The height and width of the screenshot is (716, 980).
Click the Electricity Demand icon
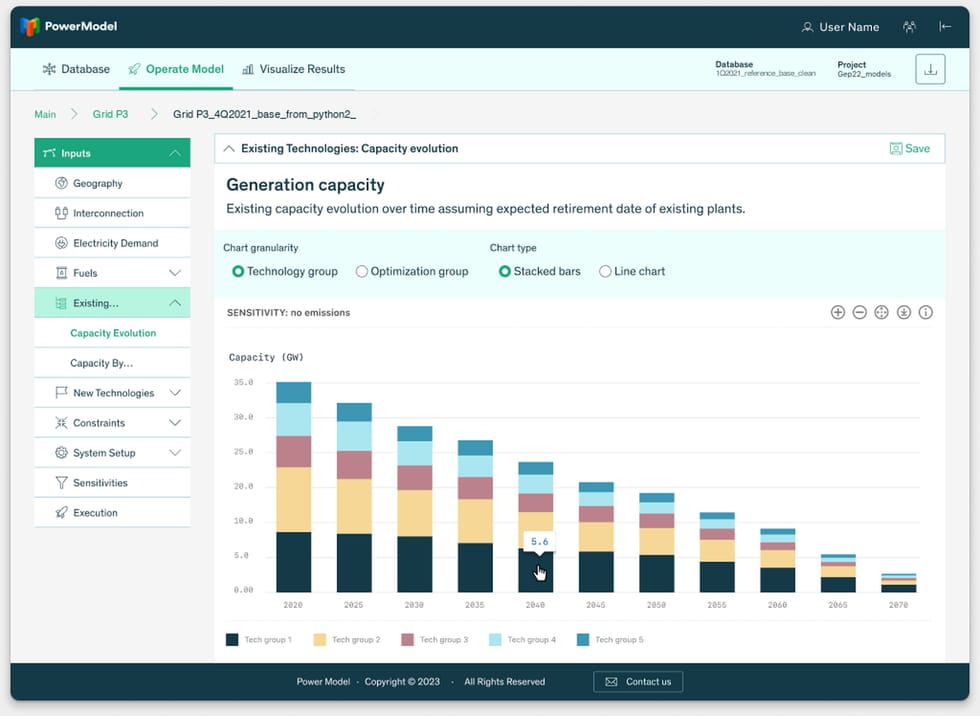61,243
